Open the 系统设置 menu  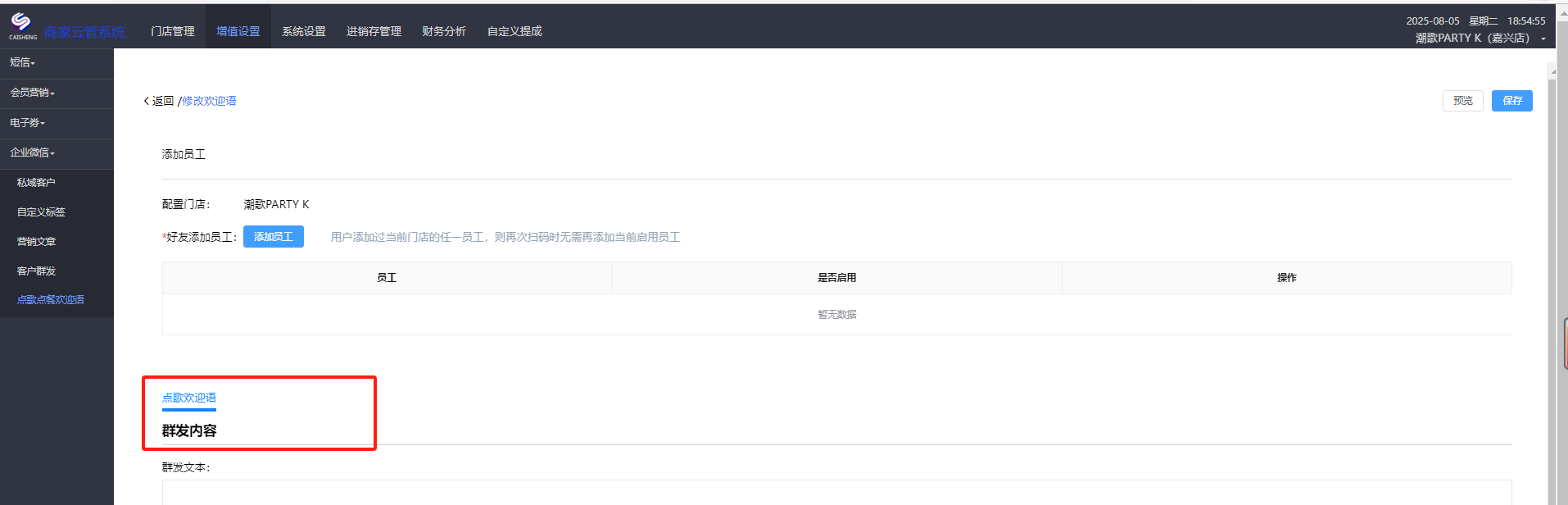coord(304,31)
